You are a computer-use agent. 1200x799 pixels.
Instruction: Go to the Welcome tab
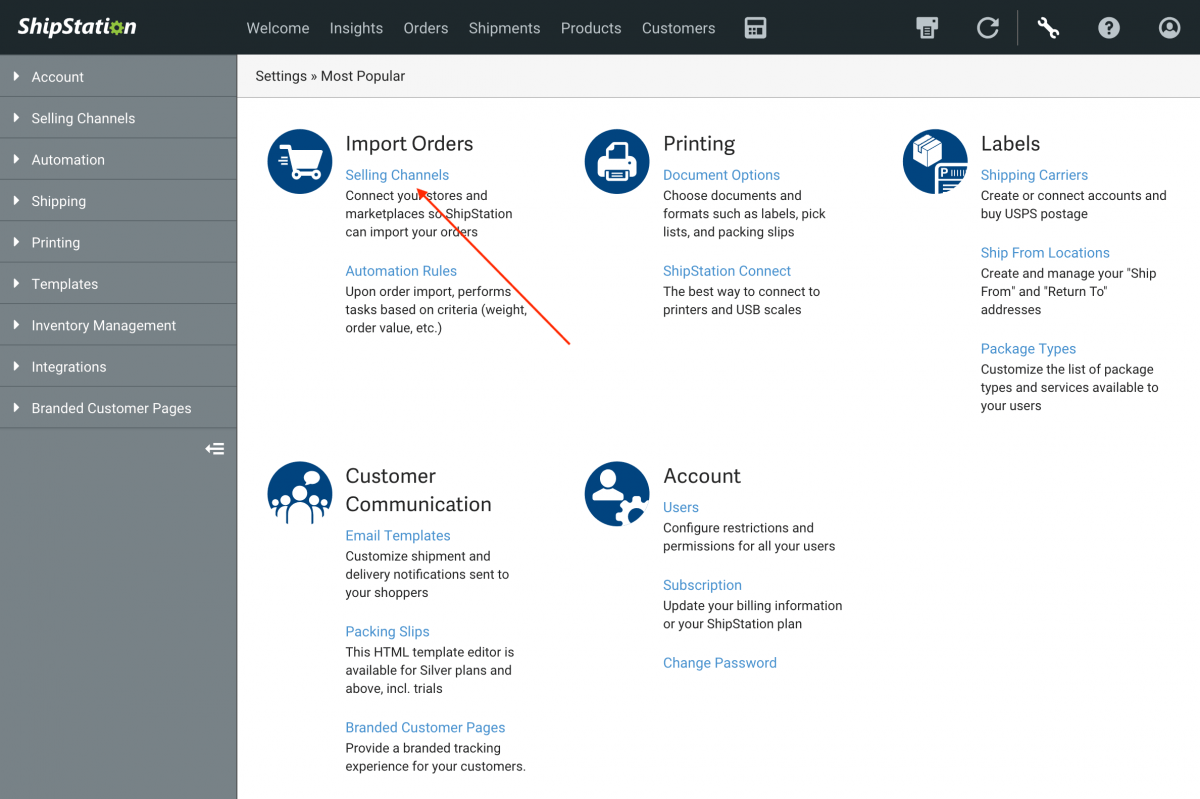(x=278, y=28)
